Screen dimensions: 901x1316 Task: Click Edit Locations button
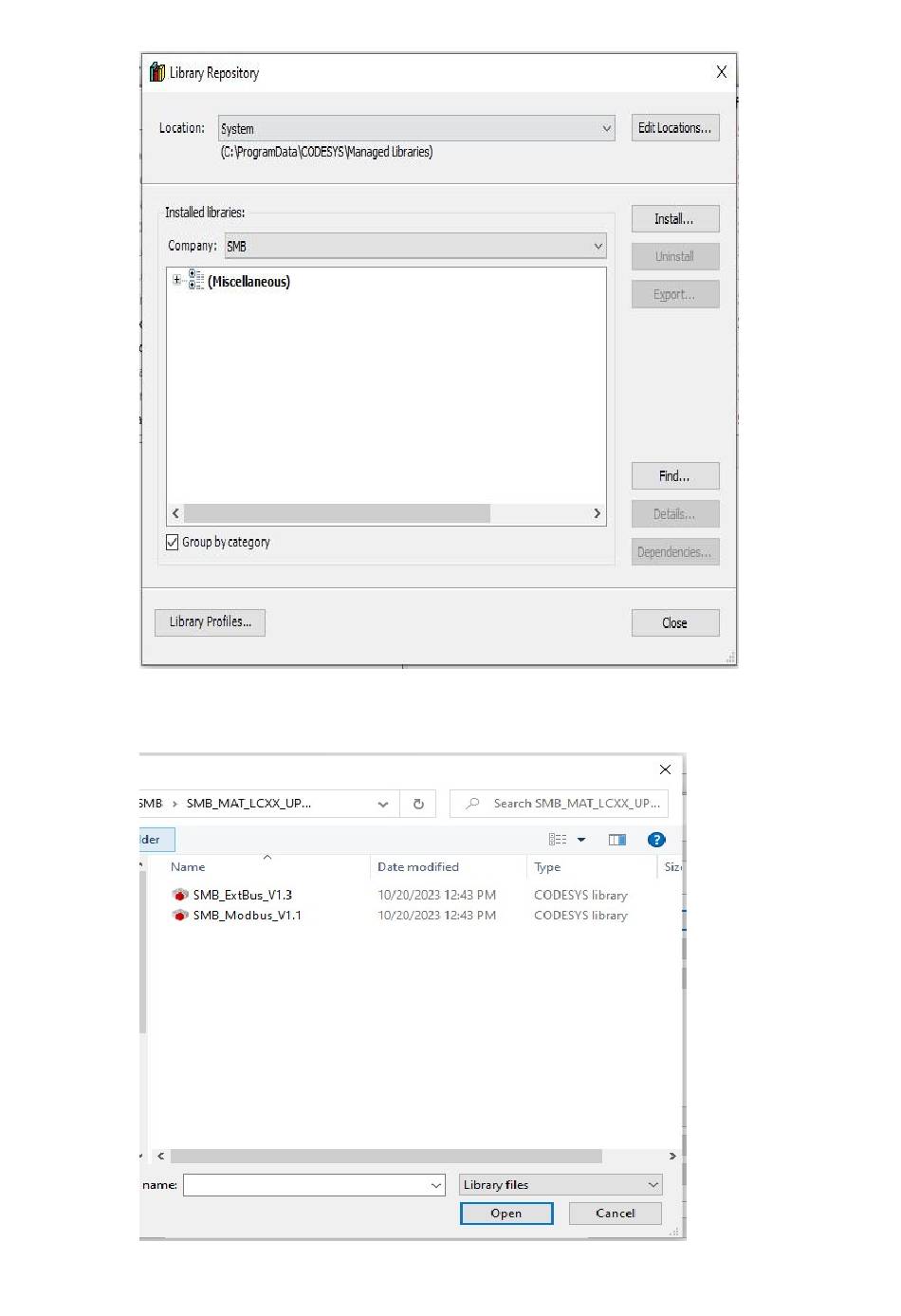(675, 128)
